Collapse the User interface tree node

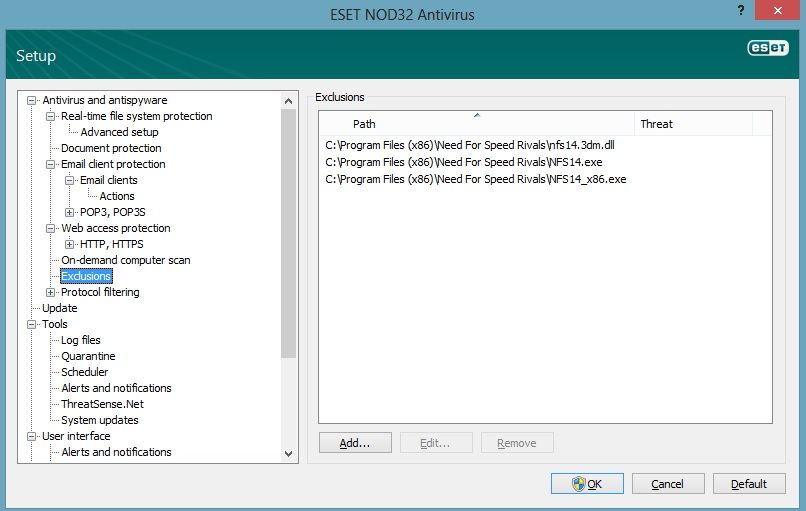(x=31, y=436)
